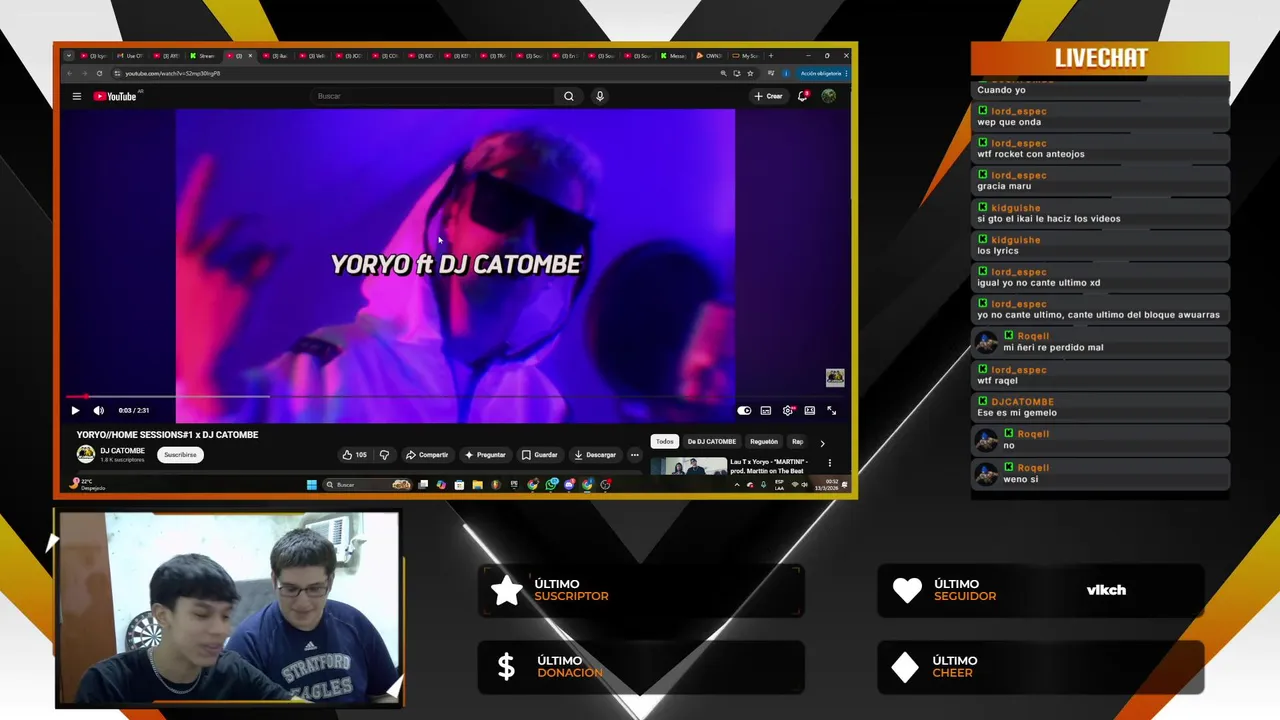Viewport: 1280px width, 720px height.
Task: Open the DJ CATOMBE channel name link
Action: 122,451
